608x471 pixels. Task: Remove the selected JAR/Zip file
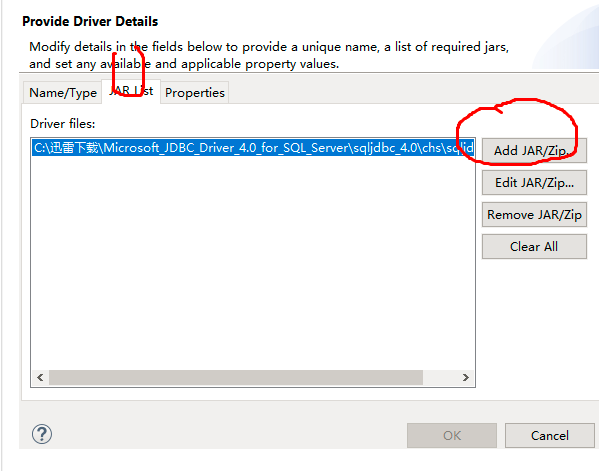pyautogui.click(x=534, y=215)
